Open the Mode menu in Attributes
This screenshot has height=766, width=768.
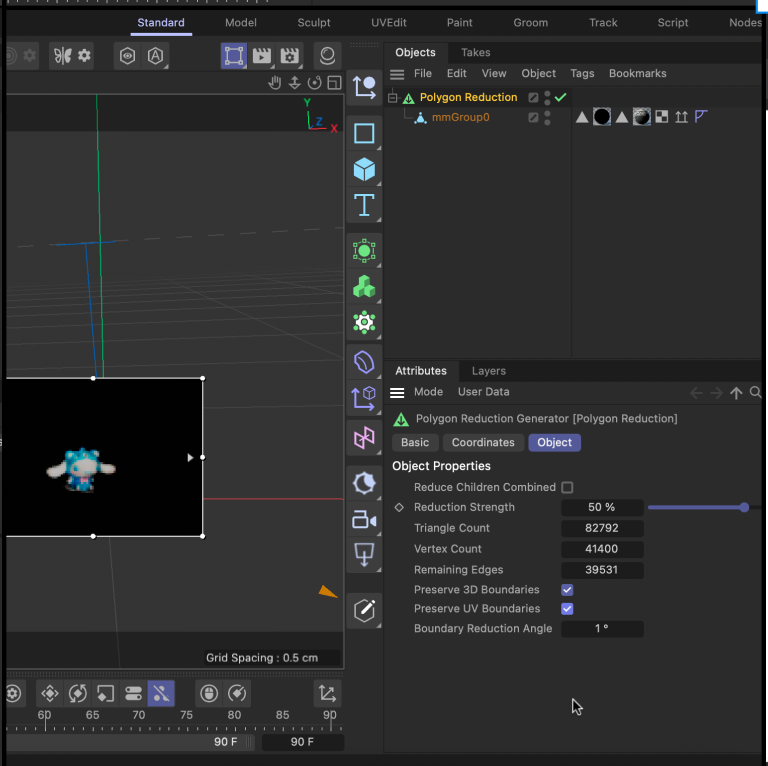click(x=428, y=392)
